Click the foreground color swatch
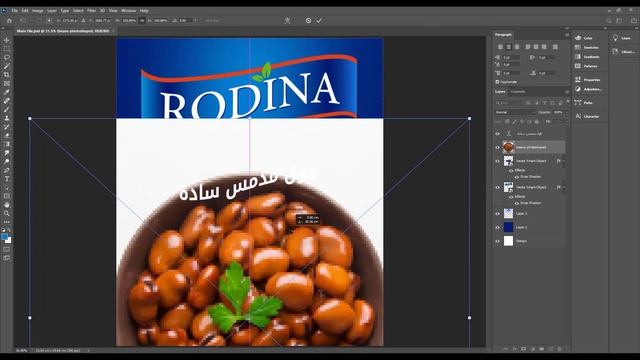This screenshot has width=640, height=360. coord(5,237)
